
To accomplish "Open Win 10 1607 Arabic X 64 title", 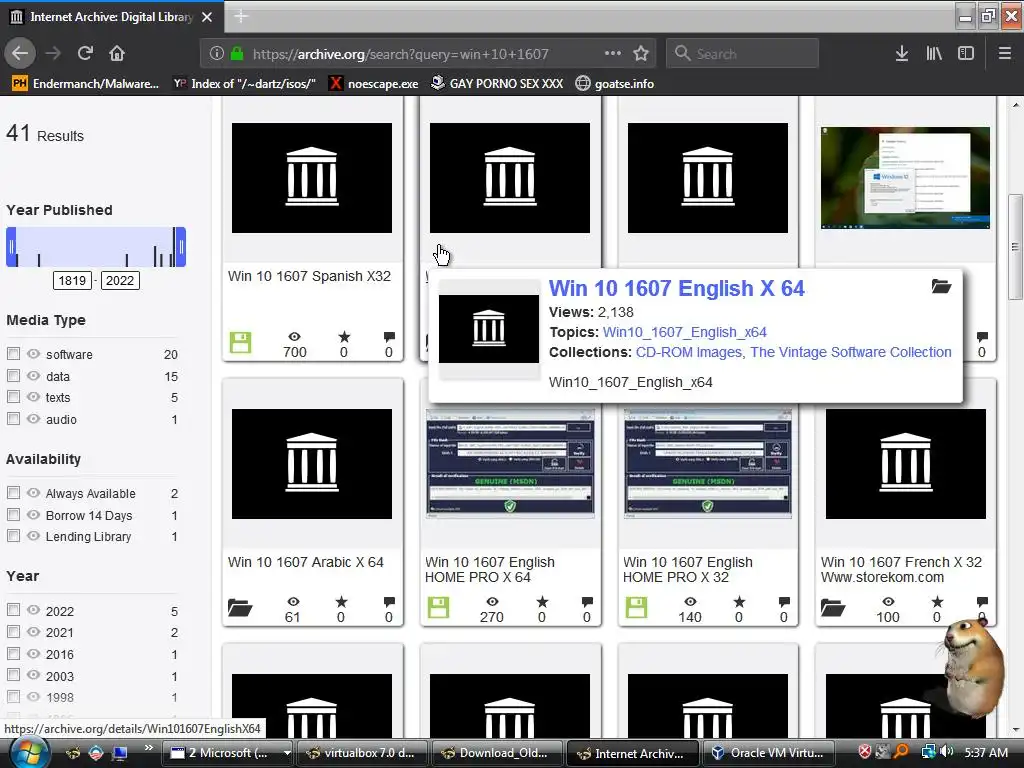I will (x=306, y=562).
